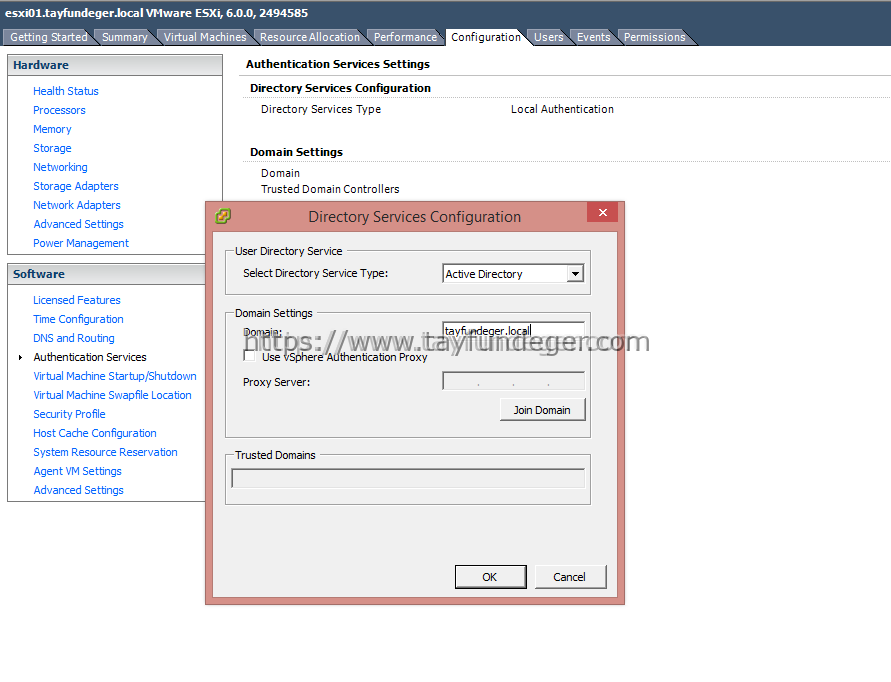
Task: Click the Domain text field
Action: pos(513,331)
